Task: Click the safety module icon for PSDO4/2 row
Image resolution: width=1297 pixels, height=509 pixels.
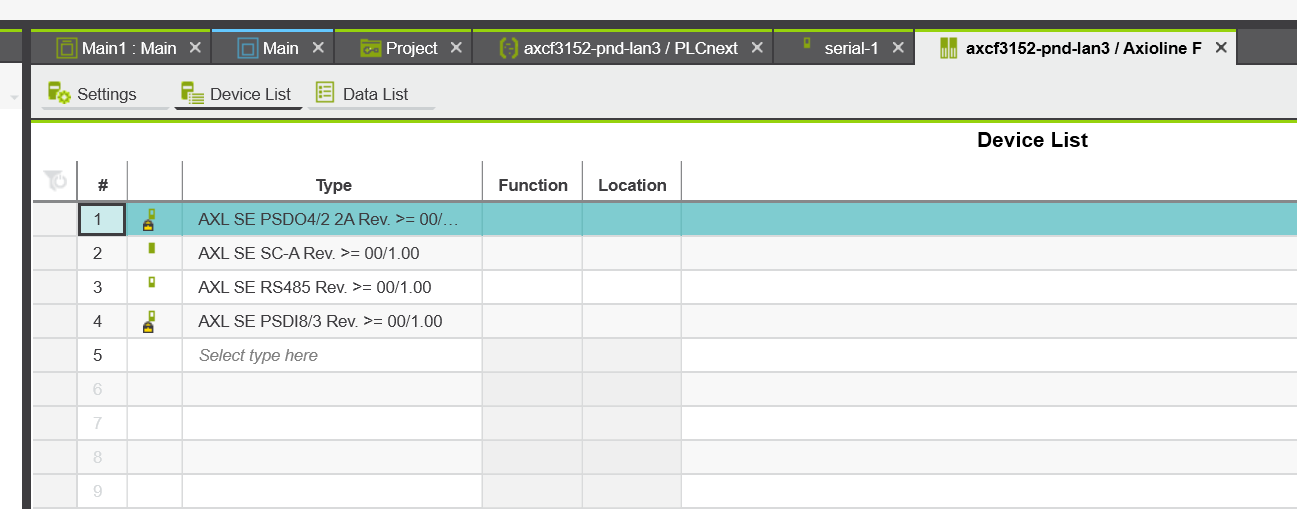Action: tap(150, 219)
